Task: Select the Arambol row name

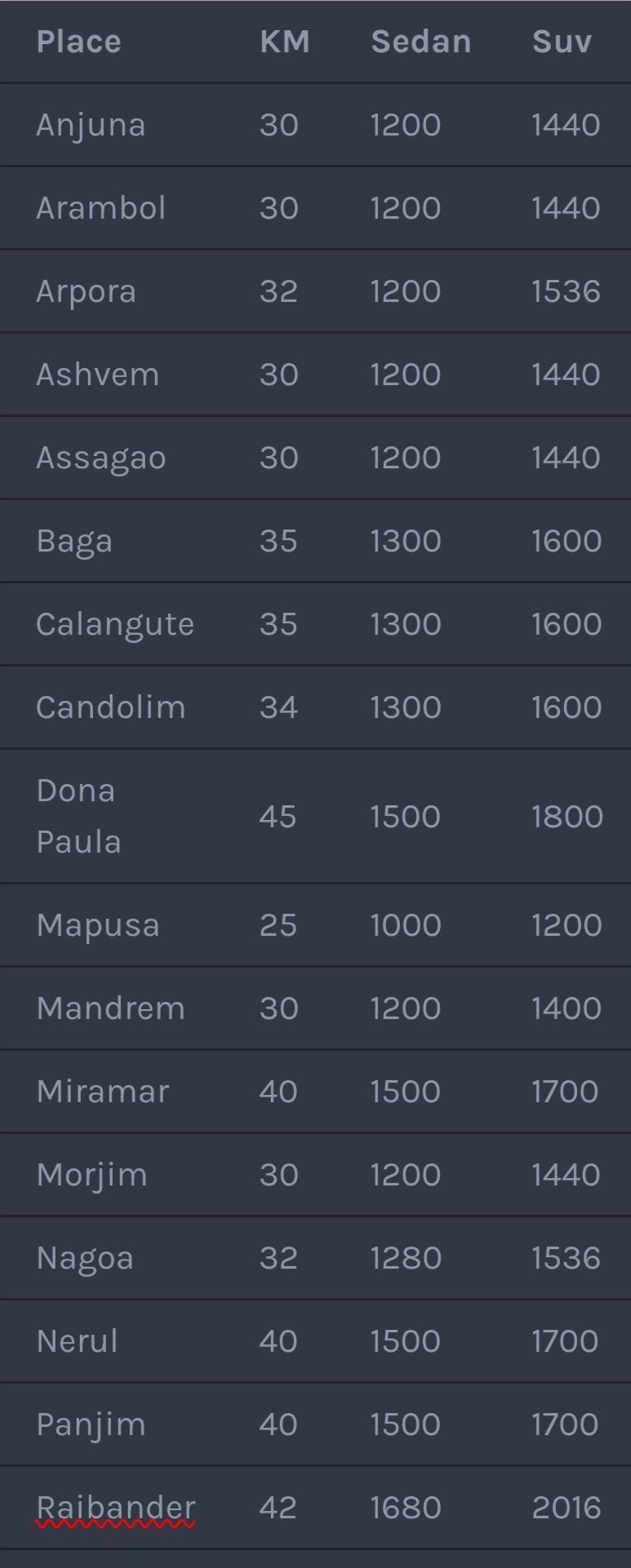Action: (101, 208)
